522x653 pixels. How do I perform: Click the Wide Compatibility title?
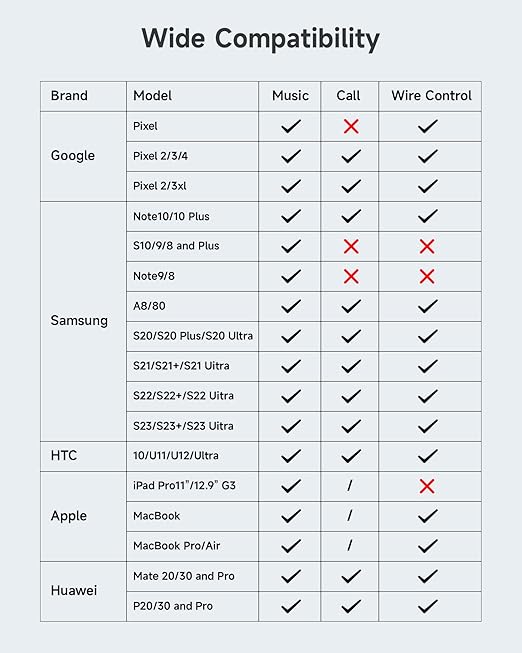[x=260, y=39]
